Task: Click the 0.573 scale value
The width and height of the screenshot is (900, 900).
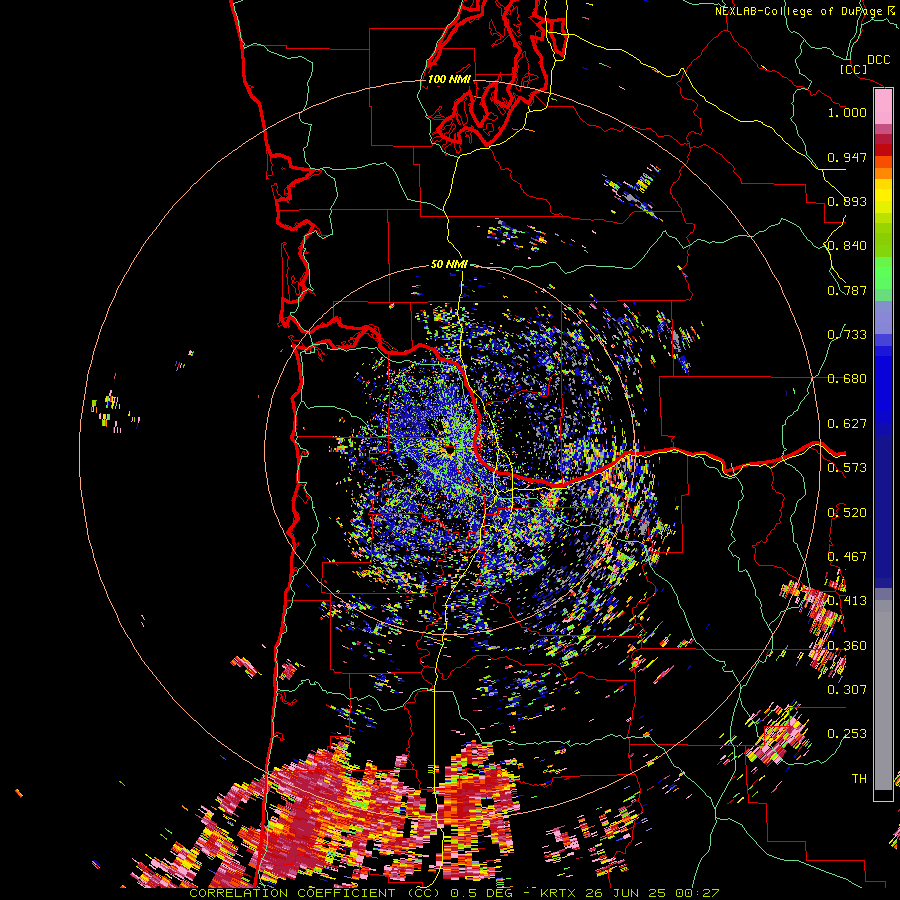Action: coord(847,468)
